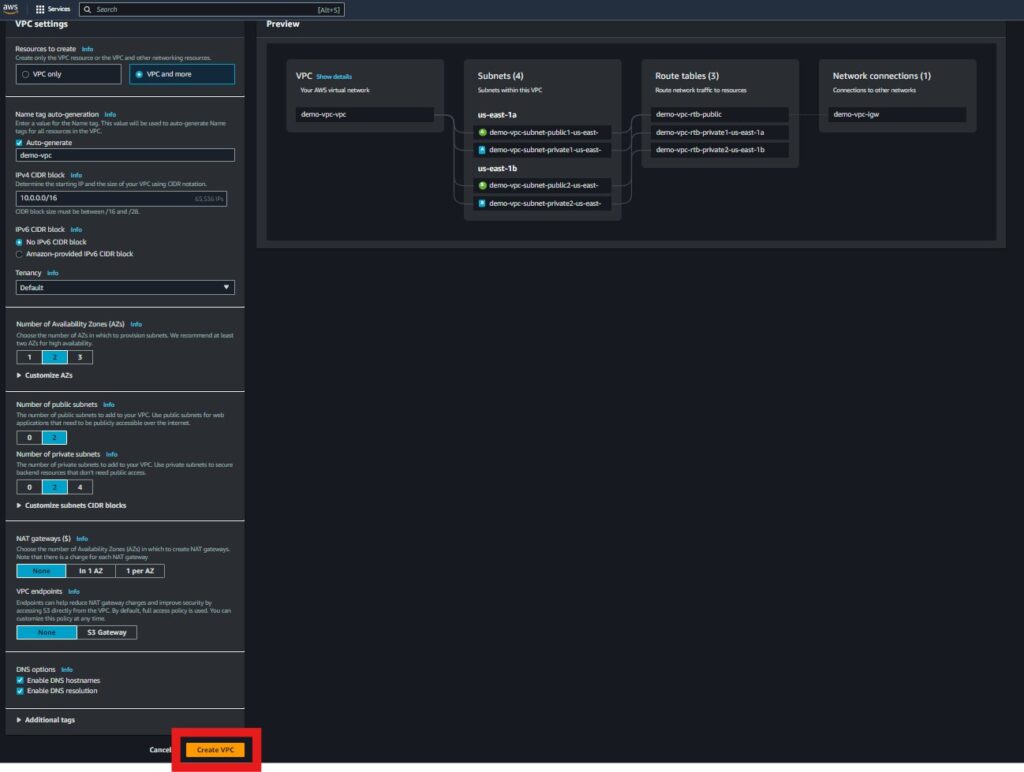Select the S3 Gateway endpoint option

click(x=107, y=632)
